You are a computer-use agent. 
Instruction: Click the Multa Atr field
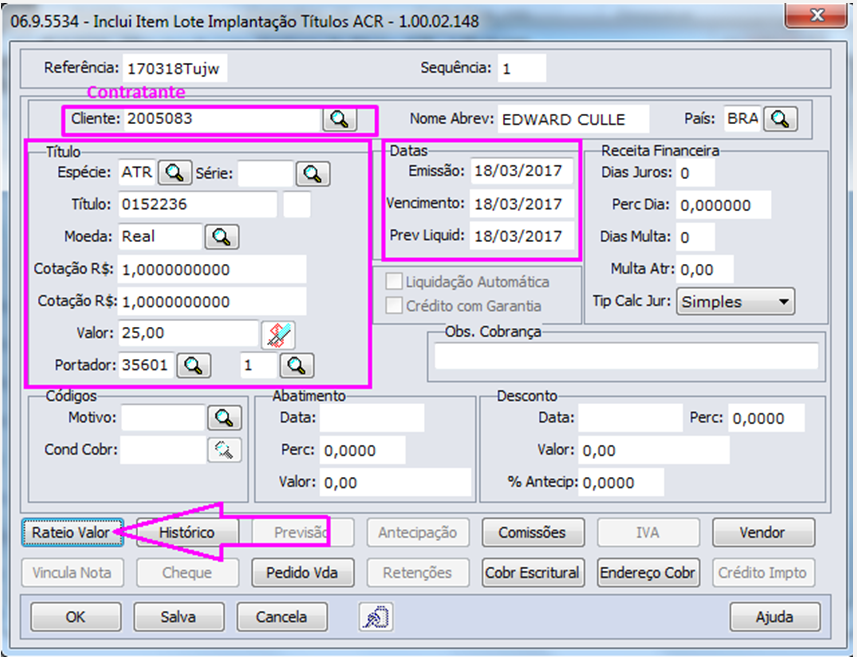pyautogui.click(x=705, y=270)
